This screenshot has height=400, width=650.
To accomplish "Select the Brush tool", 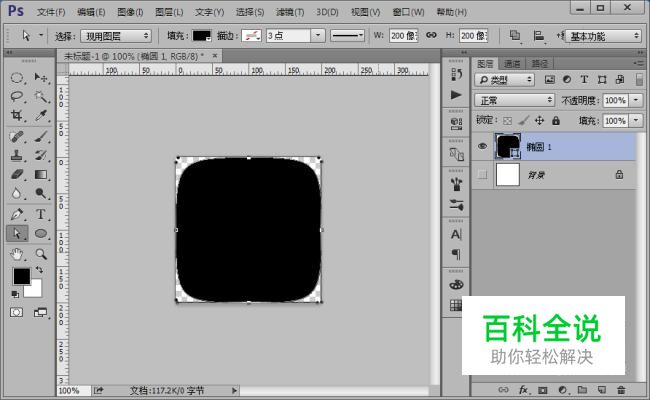I will point(41,136).
